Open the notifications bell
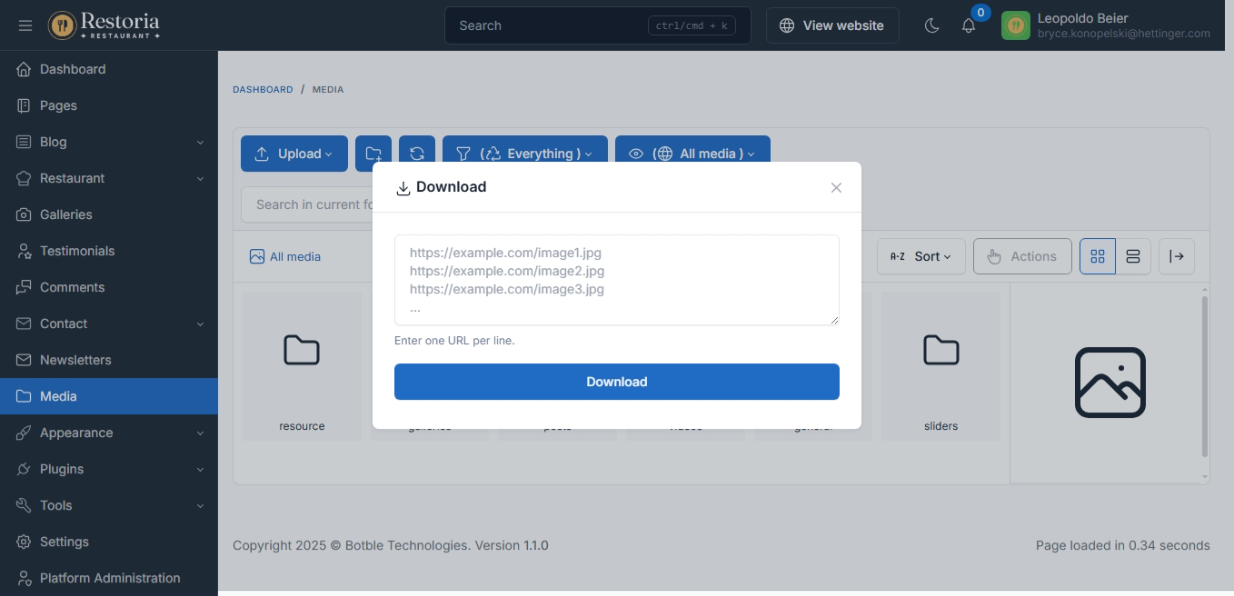The width and height of the screenshot is (1234, 596). pos(968,26)
